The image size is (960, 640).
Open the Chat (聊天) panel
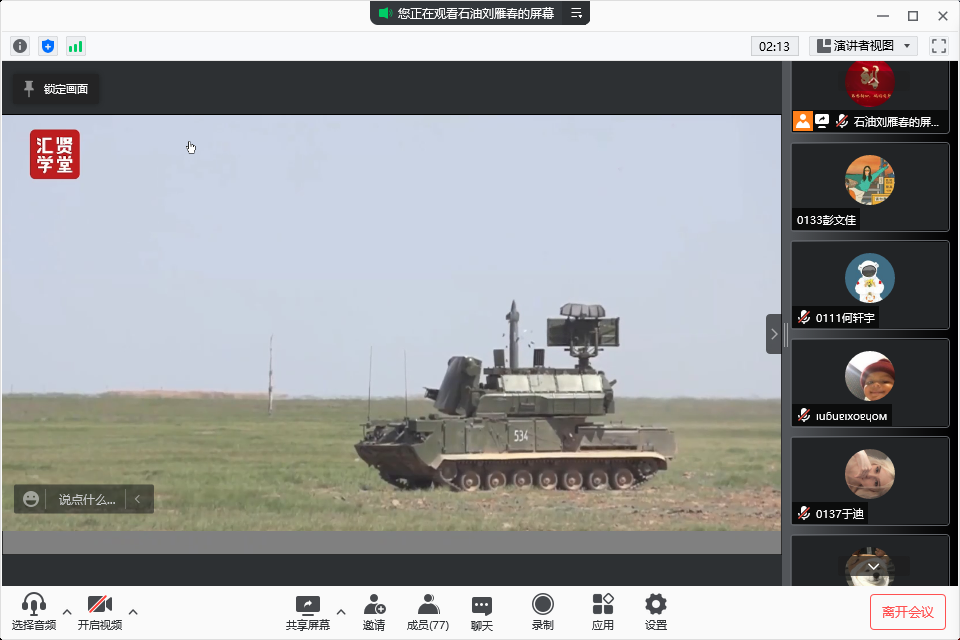482,612
